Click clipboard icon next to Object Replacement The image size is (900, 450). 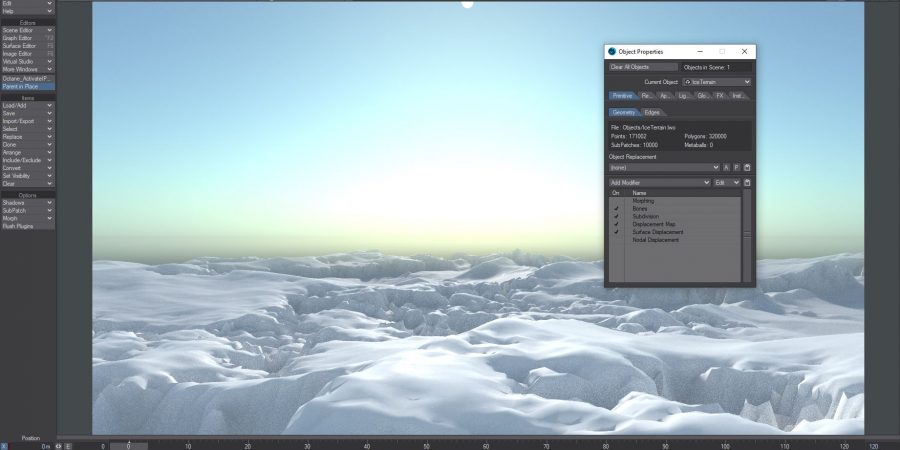point(747,167)
